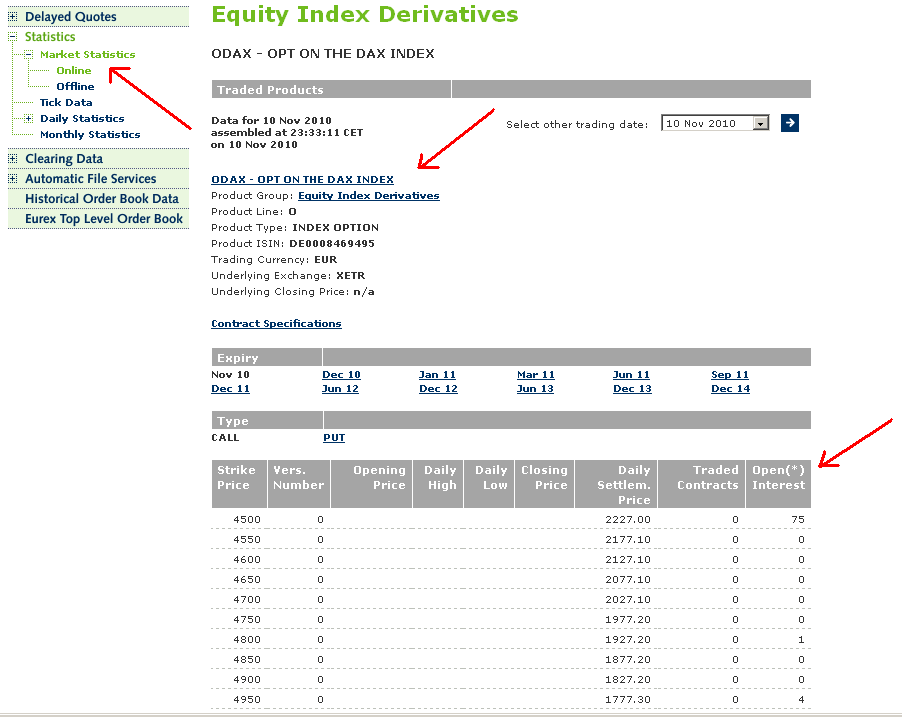
Task: Open the Equity Index Derivatives product group link
Action: (369, 196)
